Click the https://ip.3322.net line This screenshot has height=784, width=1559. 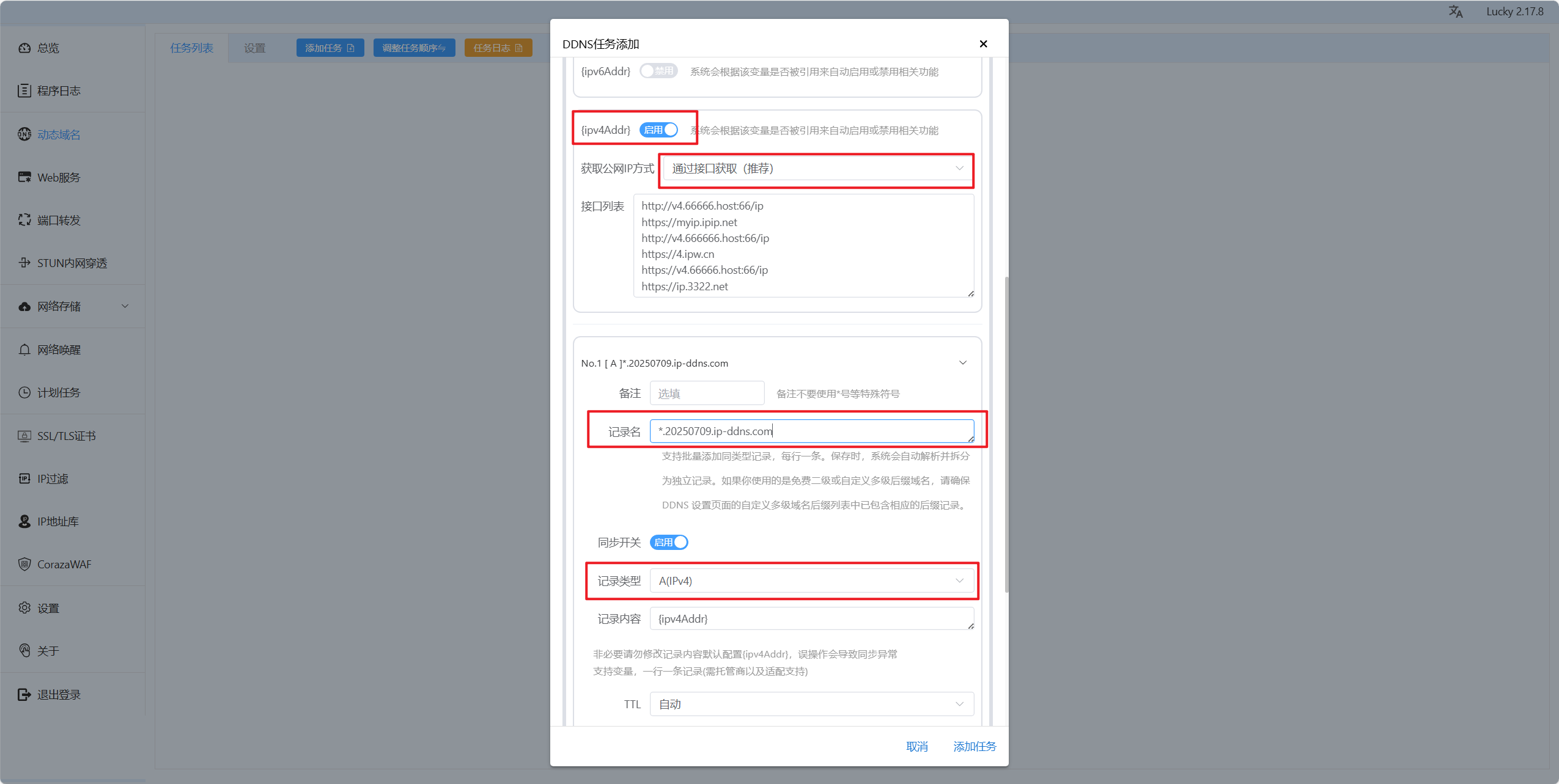coord(685,286)
